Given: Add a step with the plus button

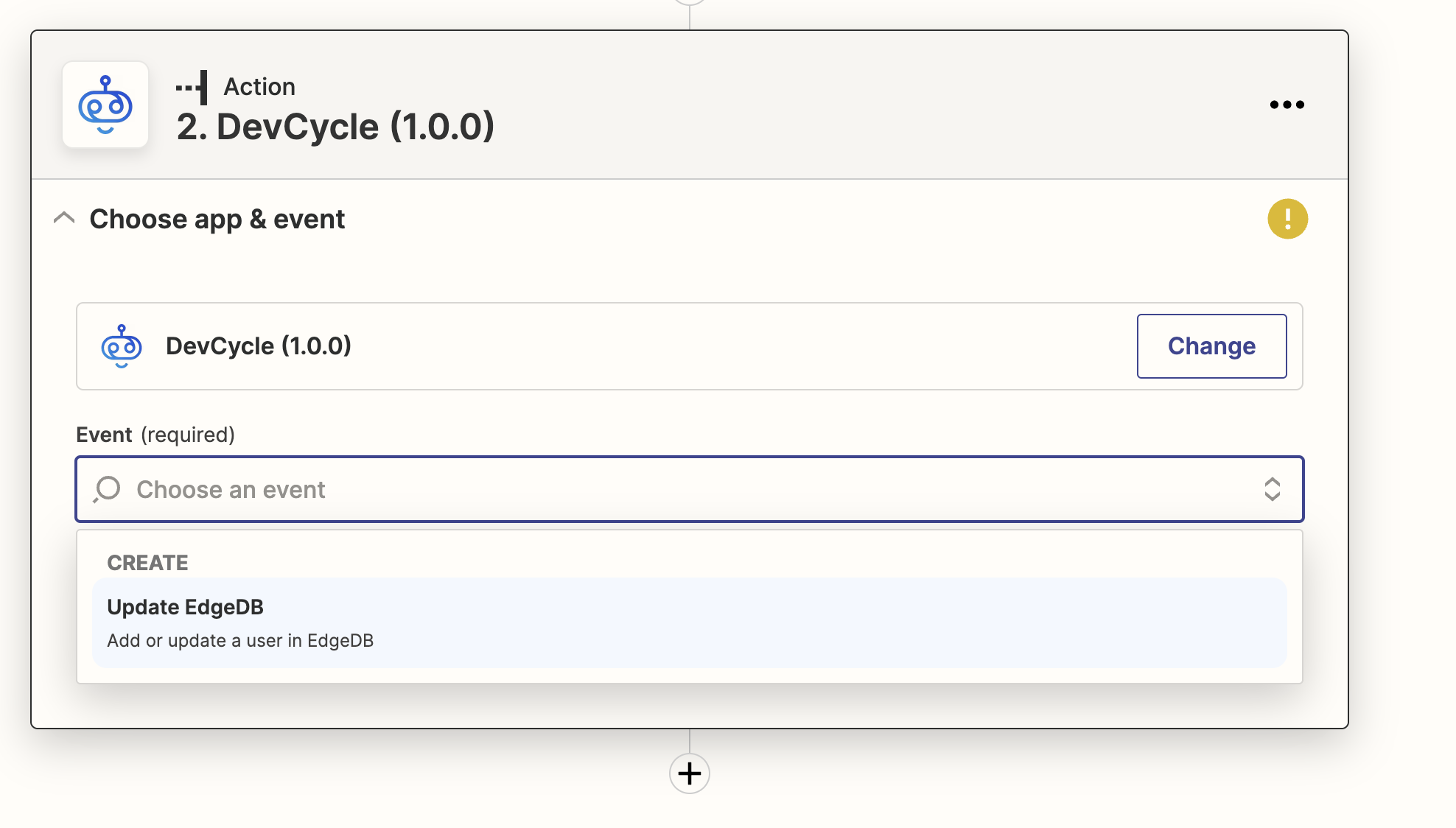Looking at the screenshot, I should (x=689, y=773).
